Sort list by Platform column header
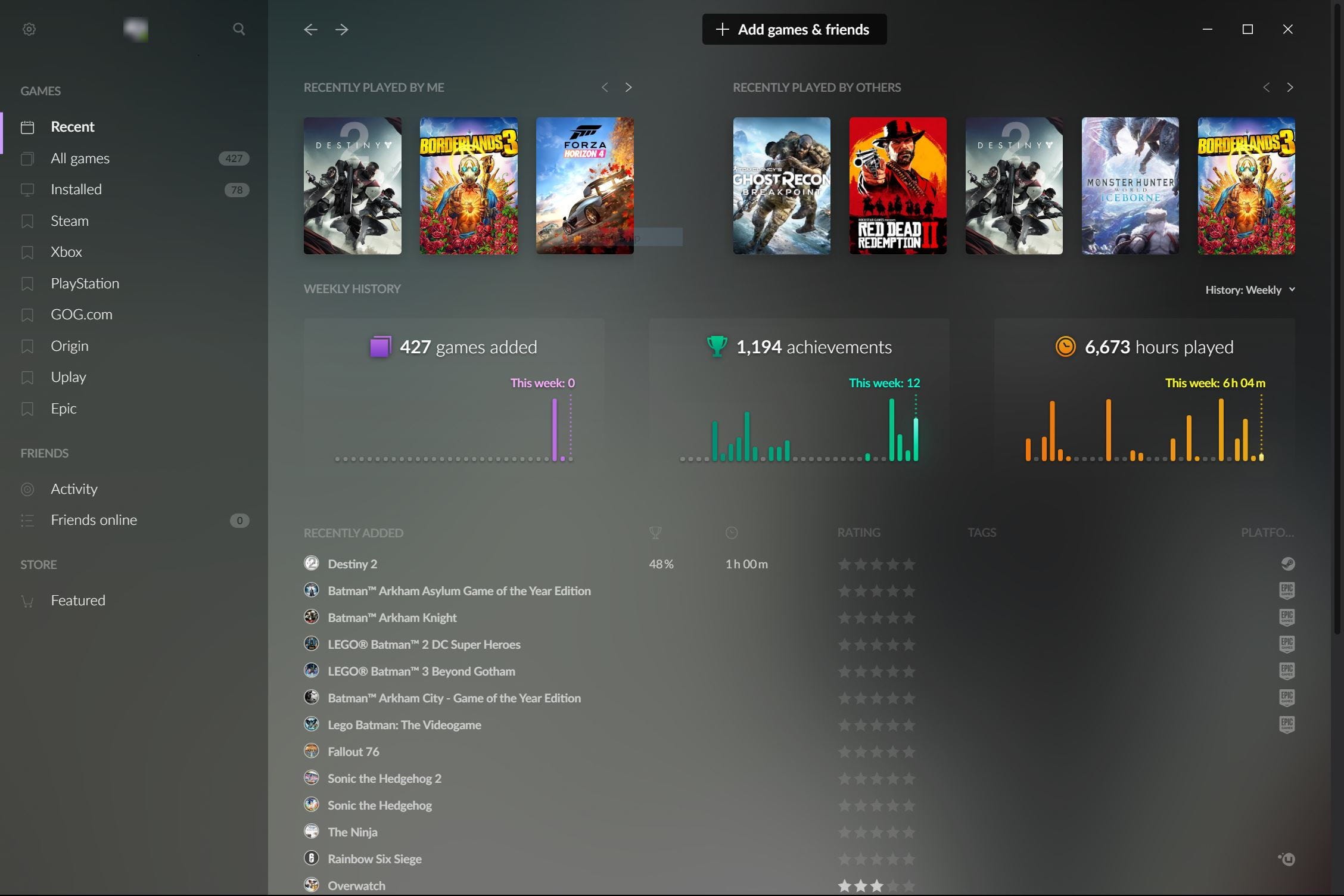The width and height of the screenshot is (1344, 896). [1267, 533]
